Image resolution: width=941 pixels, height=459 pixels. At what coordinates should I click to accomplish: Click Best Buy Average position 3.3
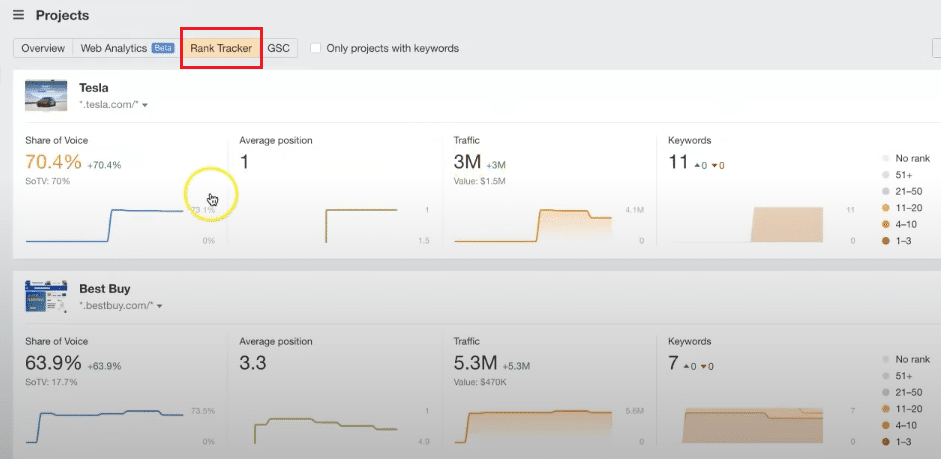click(253, 363)
